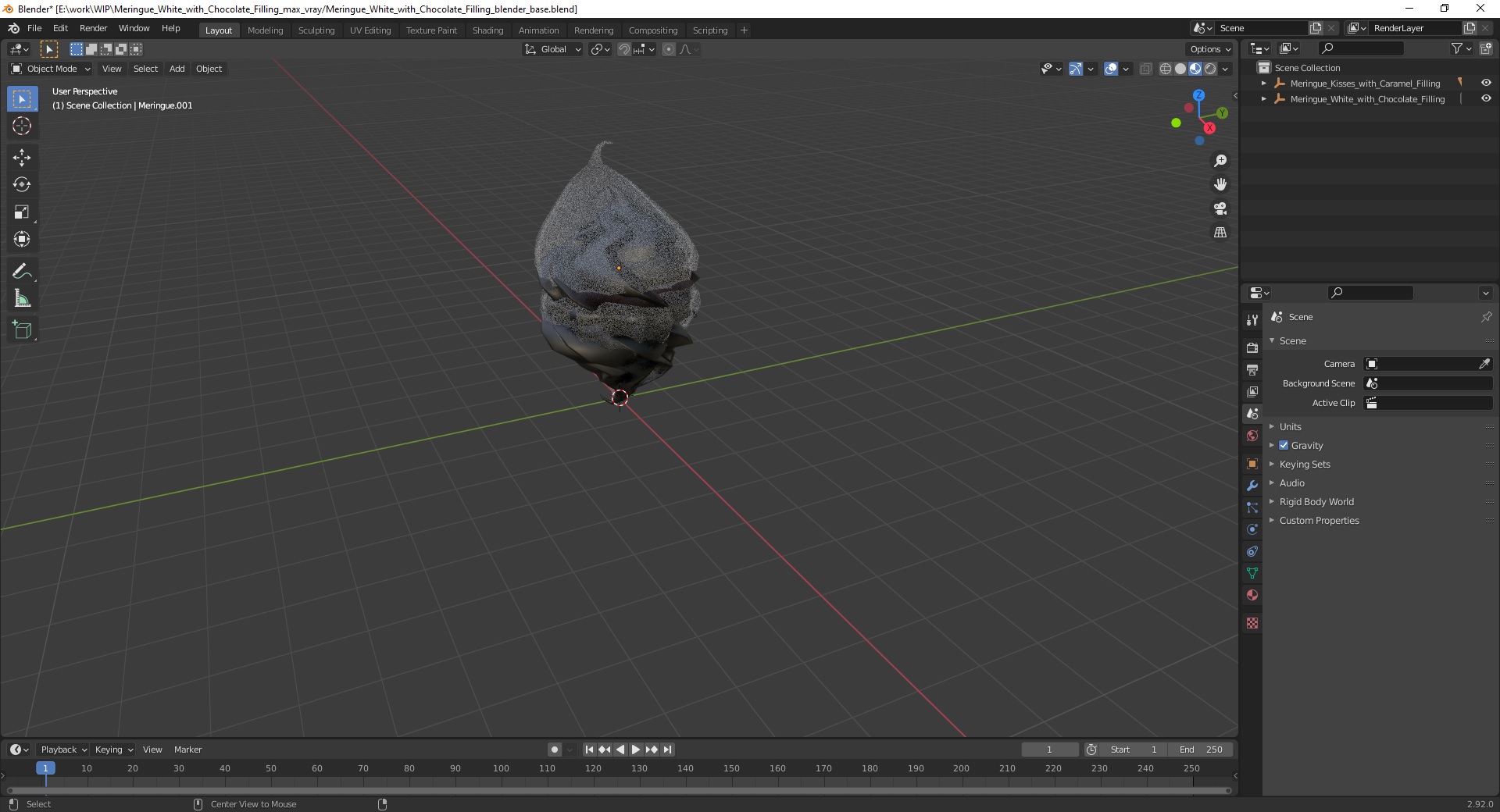The width and height of the screenshot is (1500, 812).
Task: Open the Object properties tab
Action: 1252,464
